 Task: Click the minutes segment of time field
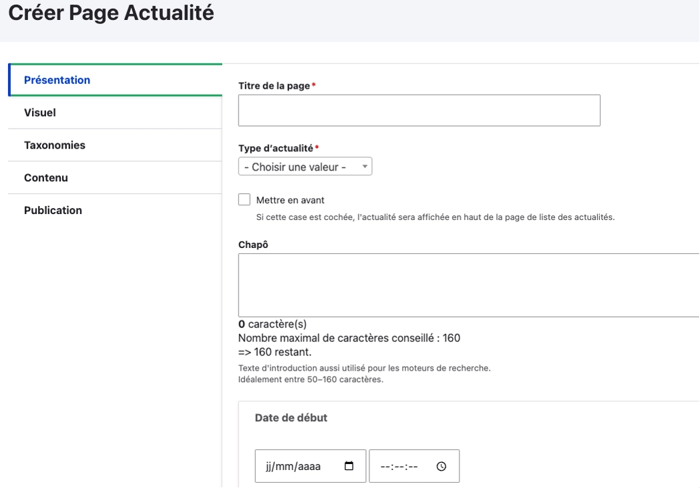point(399,466)
